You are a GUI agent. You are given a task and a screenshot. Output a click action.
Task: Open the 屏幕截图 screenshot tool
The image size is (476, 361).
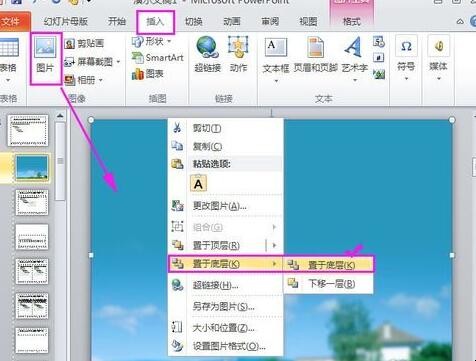click(89, 62)
